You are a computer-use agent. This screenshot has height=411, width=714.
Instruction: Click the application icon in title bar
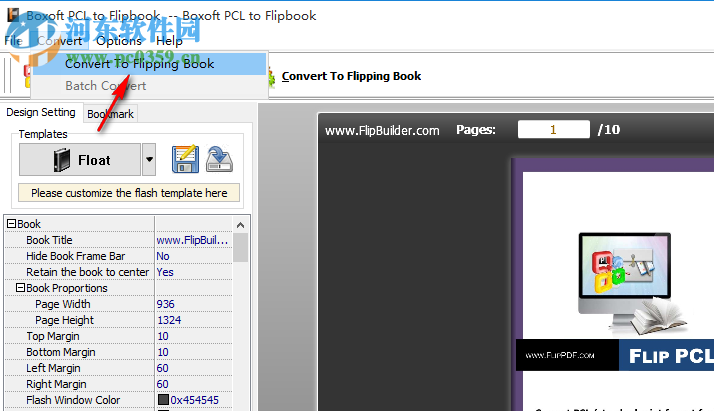click(14, 15)
